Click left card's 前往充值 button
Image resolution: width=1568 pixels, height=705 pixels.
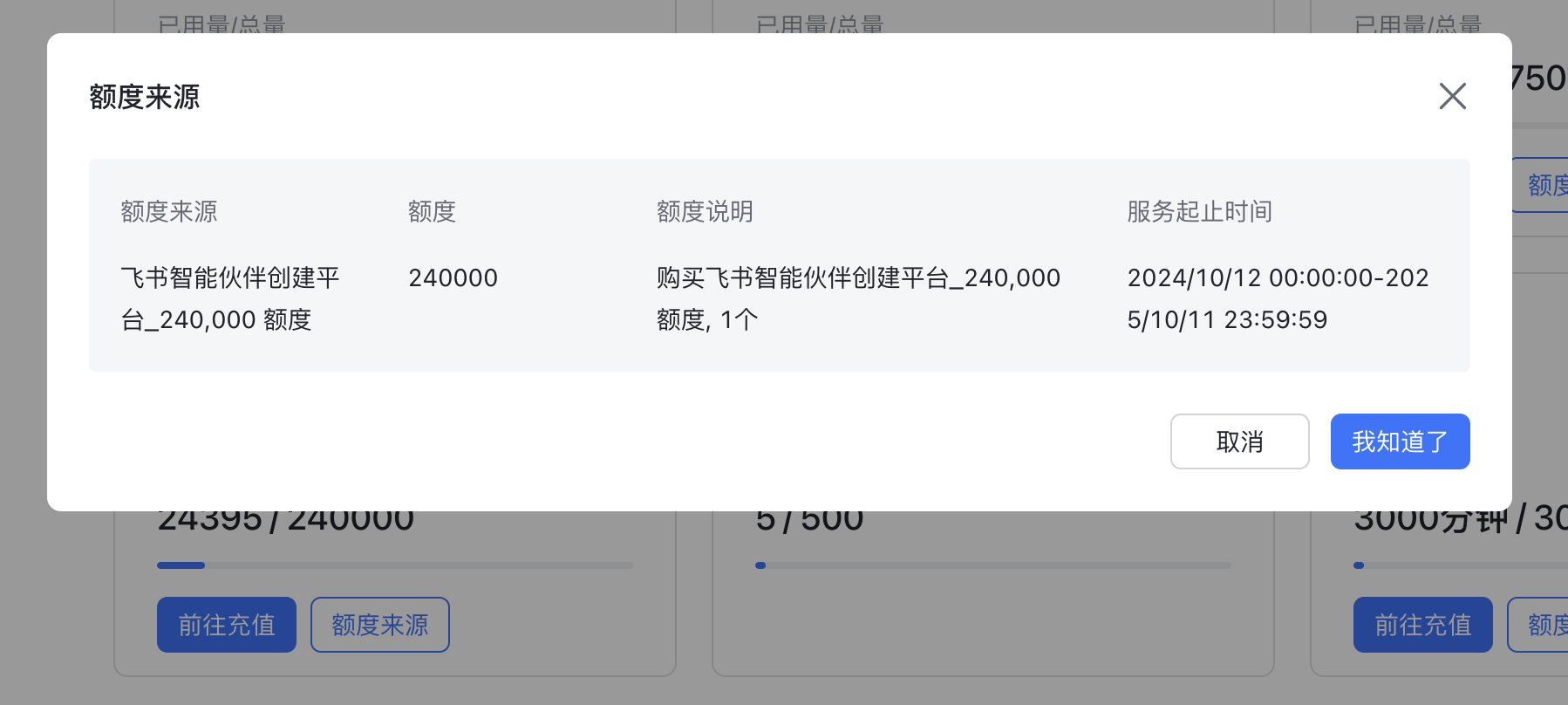227,625
